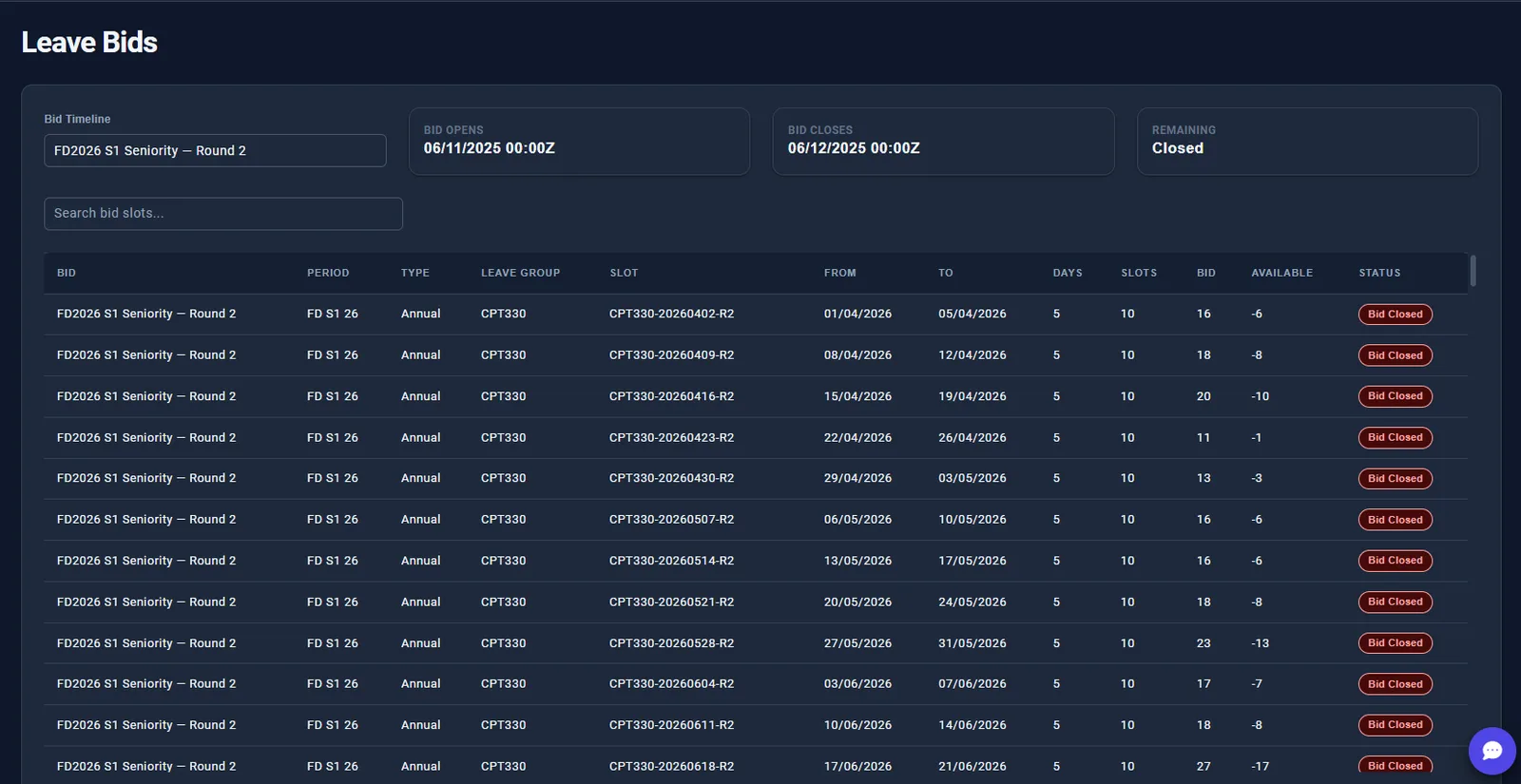Image resolution: width=1521 pixels, height=784 pixels.
Task: Click the table vertical scrollbar thumb
Action: [1473, 270]
